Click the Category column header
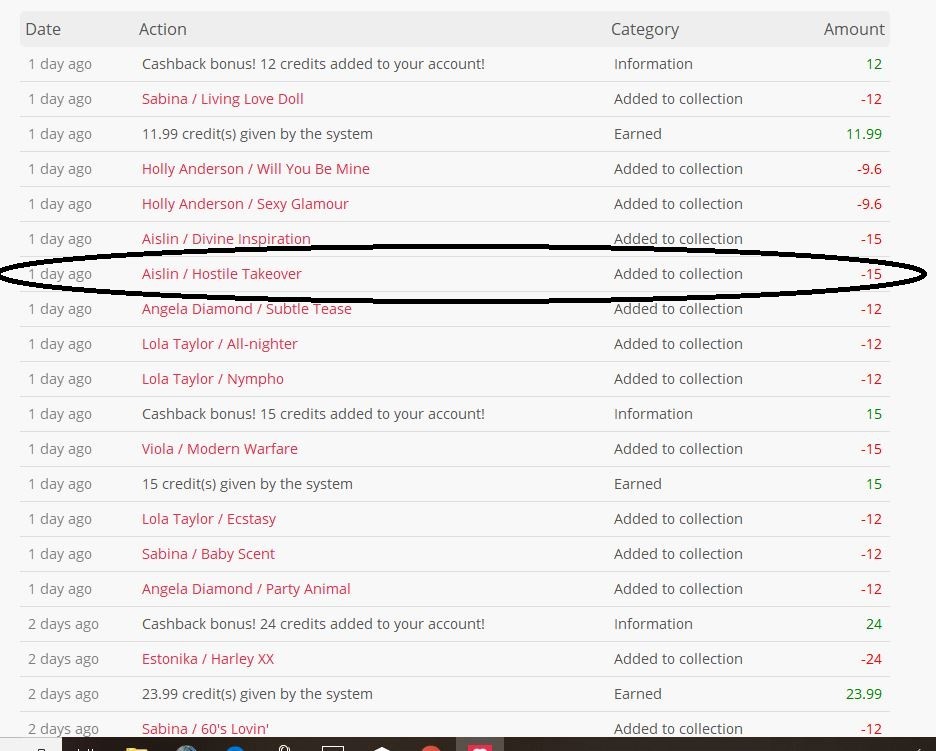This screenshot has width=936, height=751. pyautogui.click(x=645, y=29)
